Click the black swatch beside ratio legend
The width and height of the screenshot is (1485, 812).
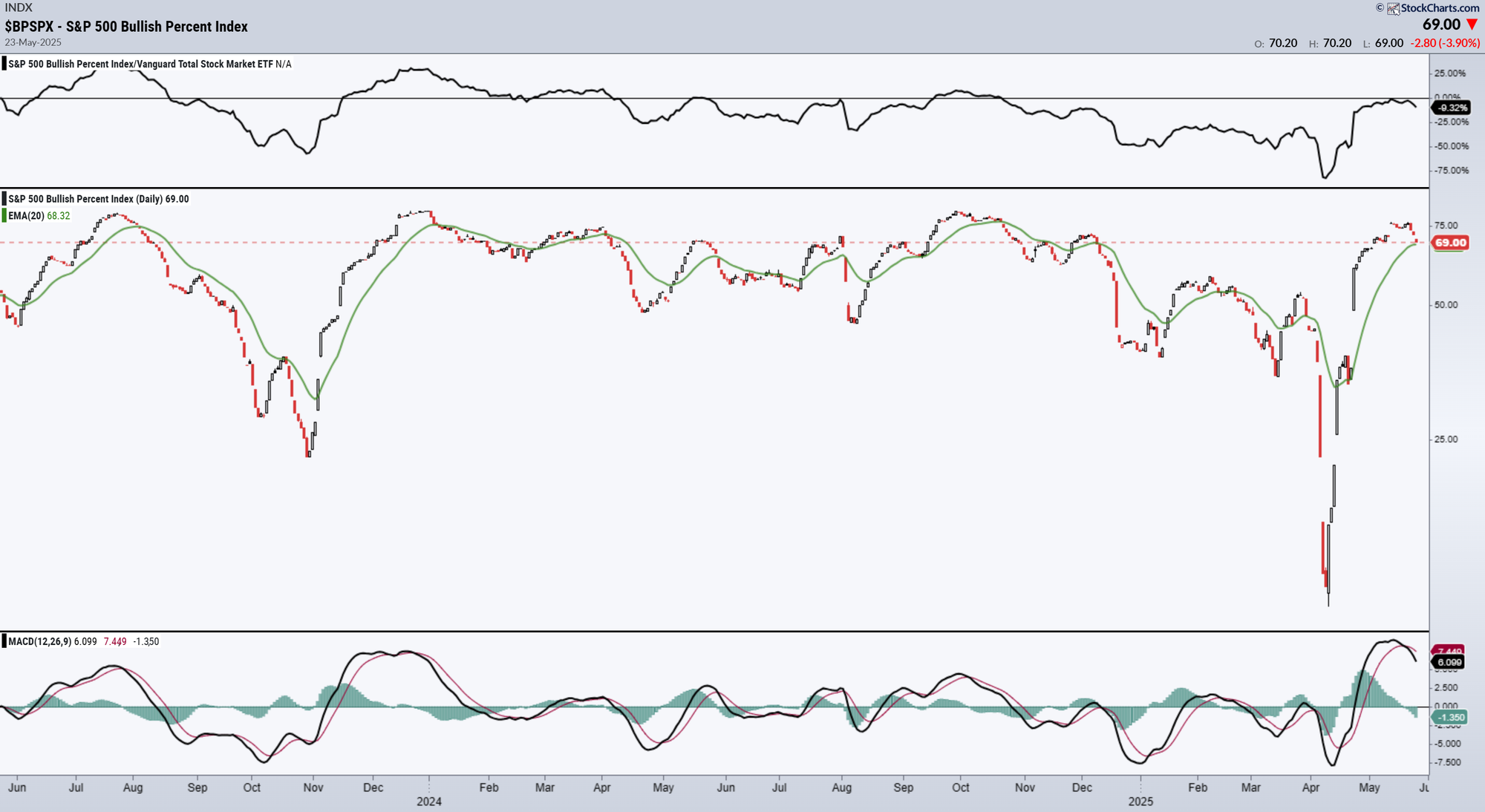[4, 64]
